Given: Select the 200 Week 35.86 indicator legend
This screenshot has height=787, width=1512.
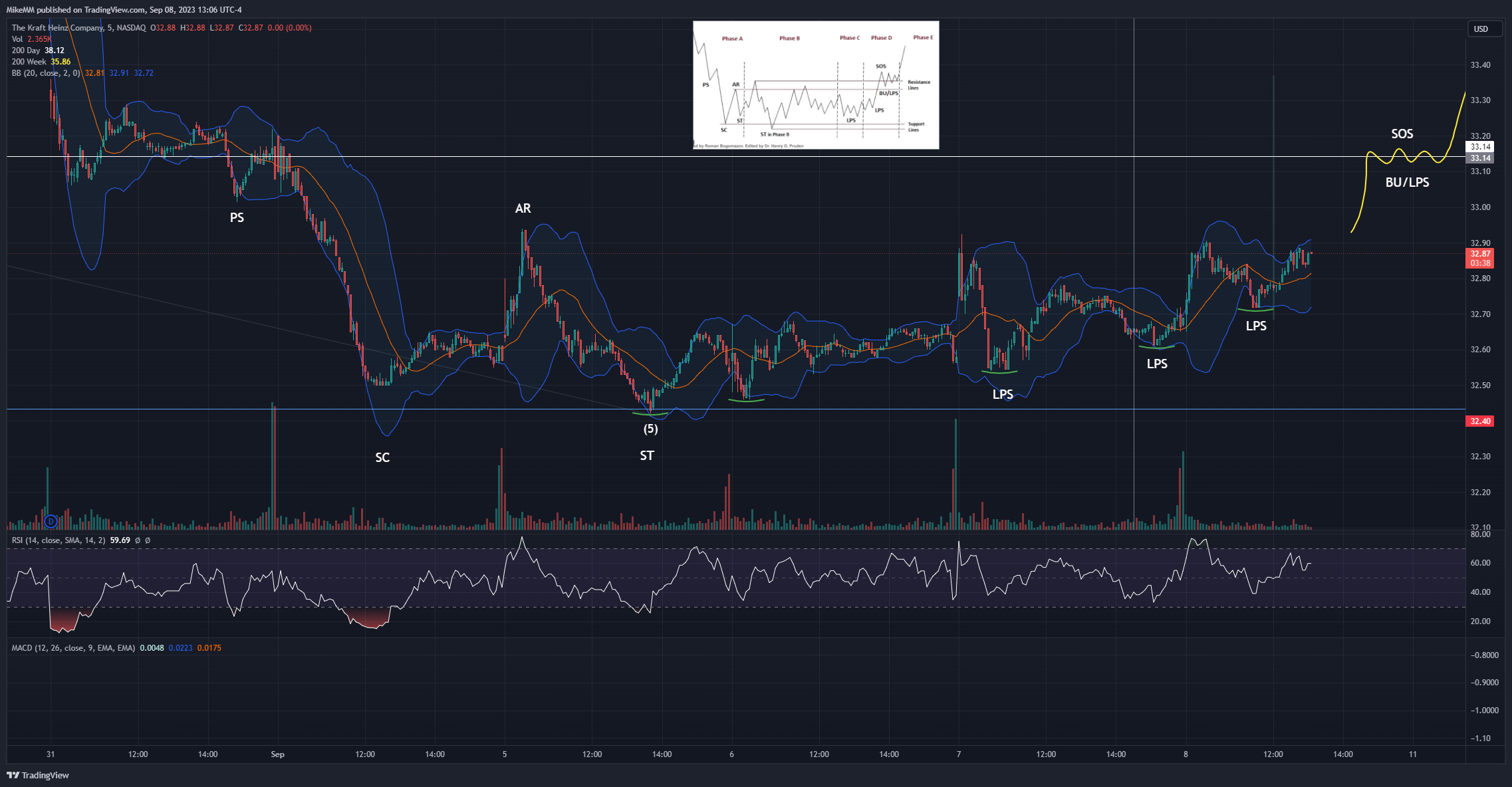Looking at the screenshot, I should coord(41,62).
